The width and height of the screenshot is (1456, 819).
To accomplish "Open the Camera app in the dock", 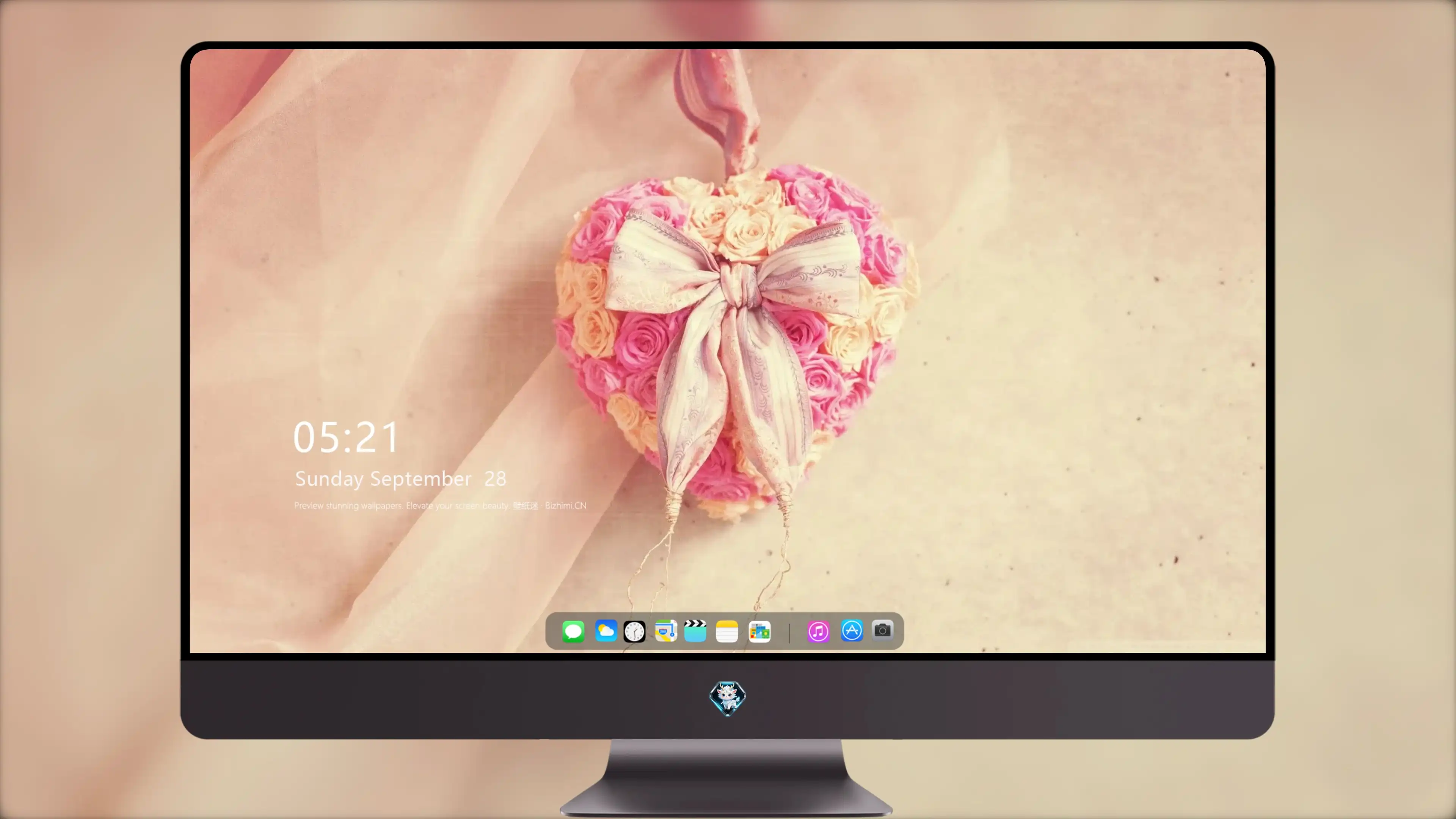I will click(882, 630).
